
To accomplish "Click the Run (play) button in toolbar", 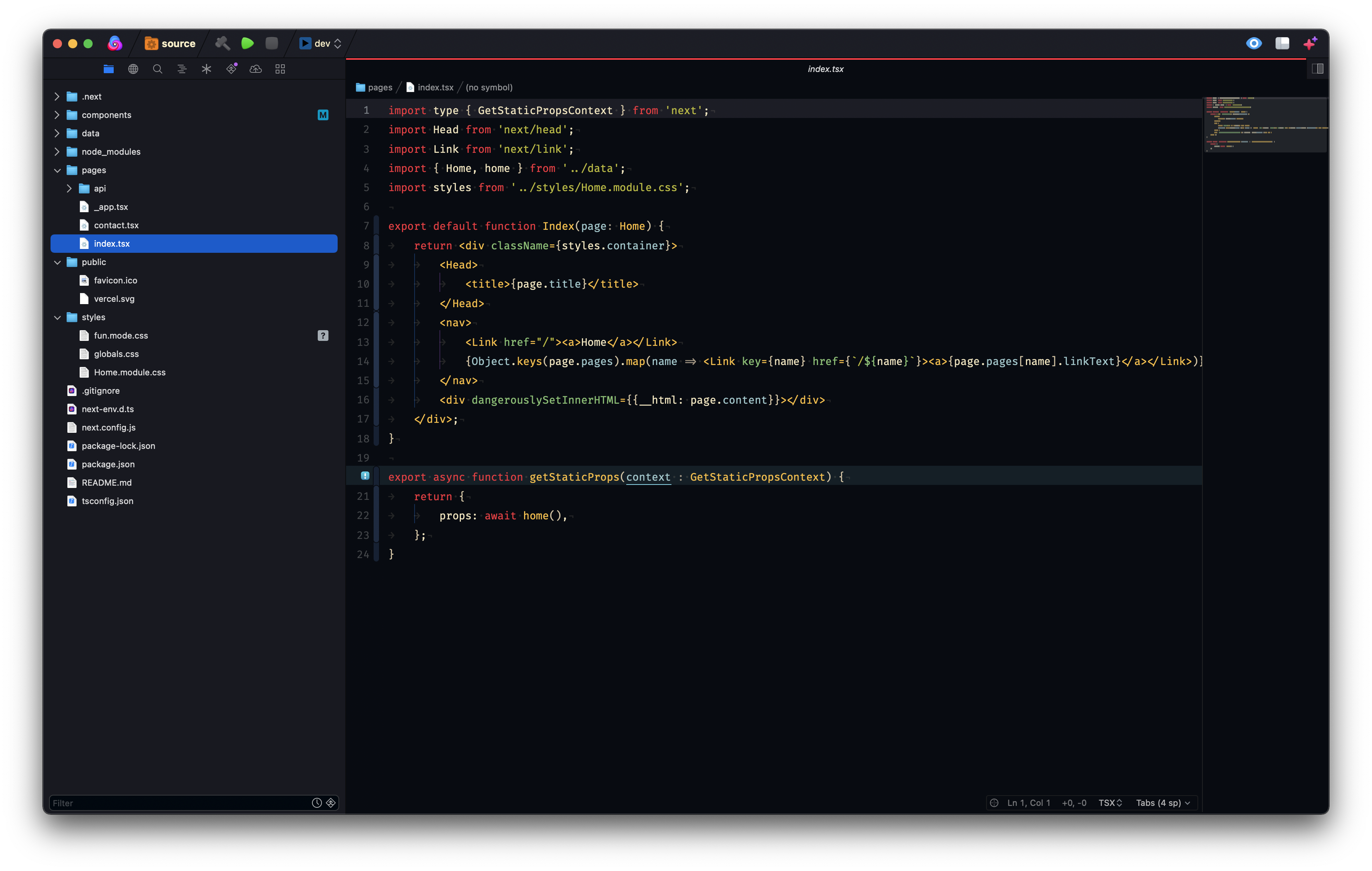I will [x=247, y=43].
